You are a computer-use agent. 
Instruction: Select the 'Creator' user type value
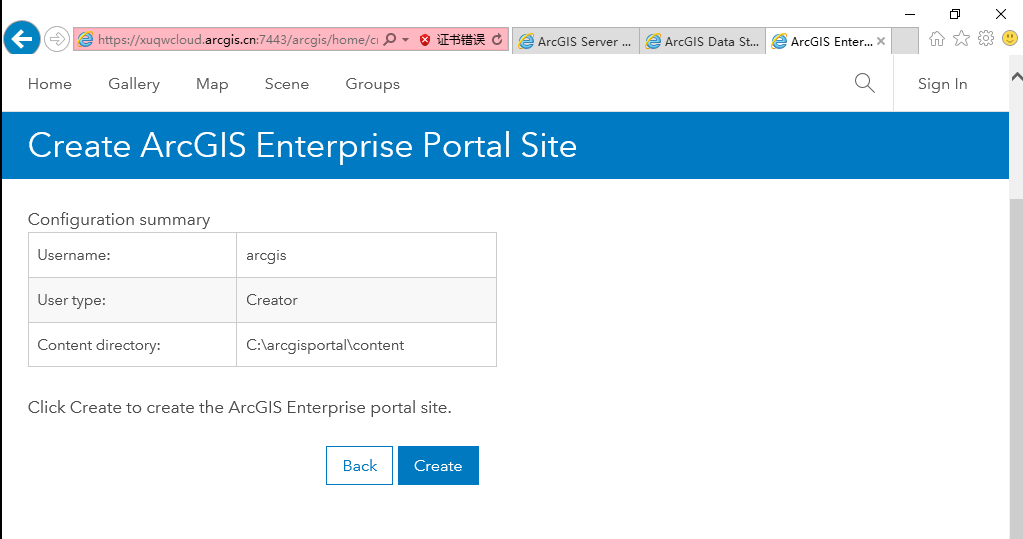[x=271, y=300]
